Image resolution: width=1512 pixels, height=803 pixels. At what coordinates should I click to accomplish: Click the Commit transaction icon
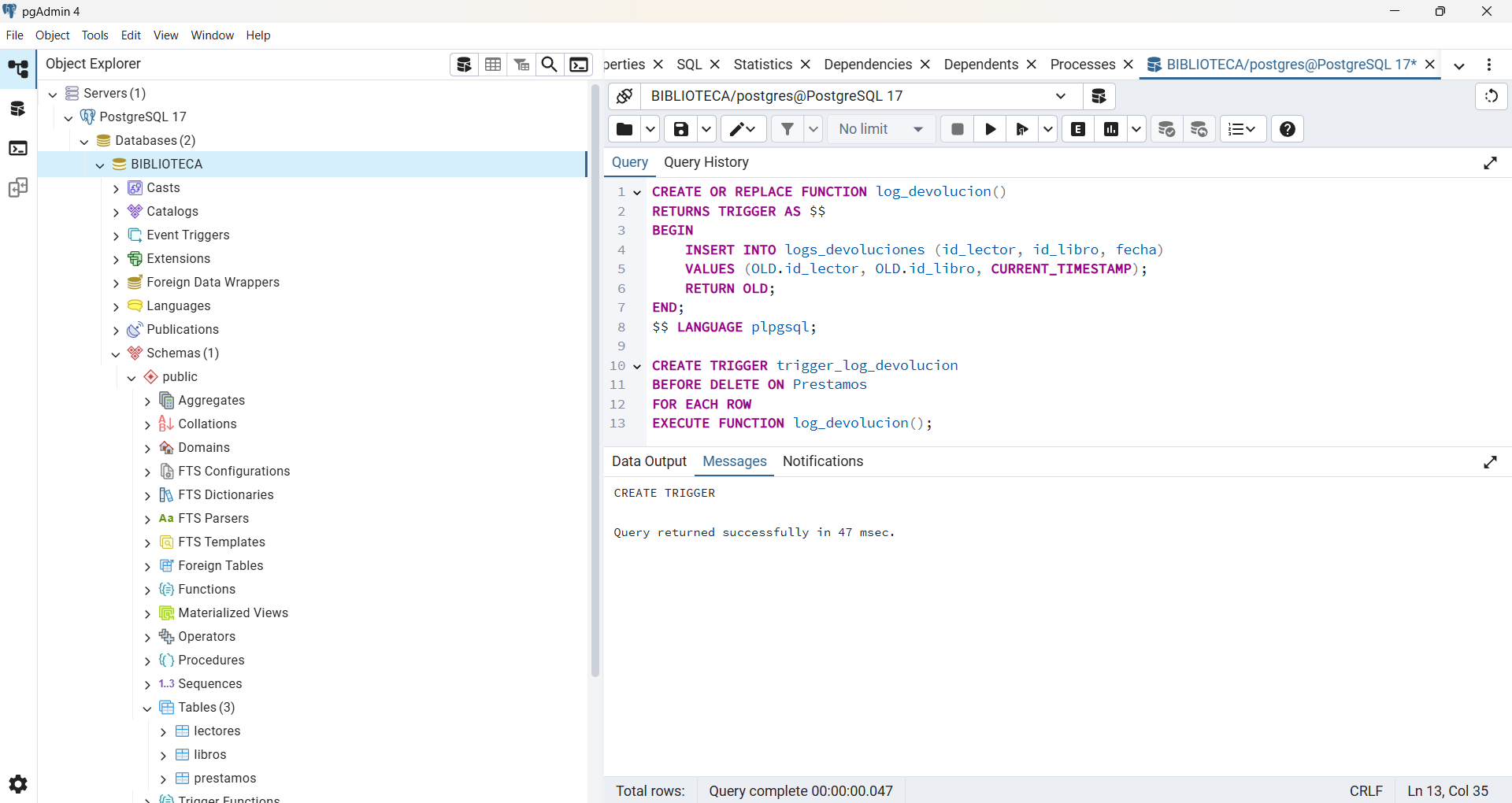(1167, 129)
